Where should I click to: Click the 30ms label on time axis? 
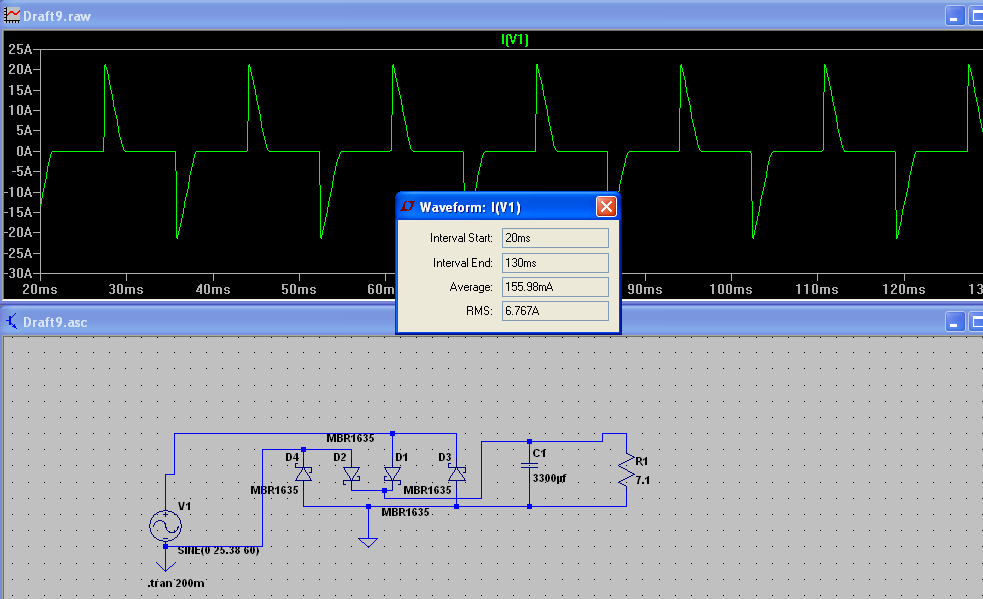pyautogui.click(x=126, y=290)
